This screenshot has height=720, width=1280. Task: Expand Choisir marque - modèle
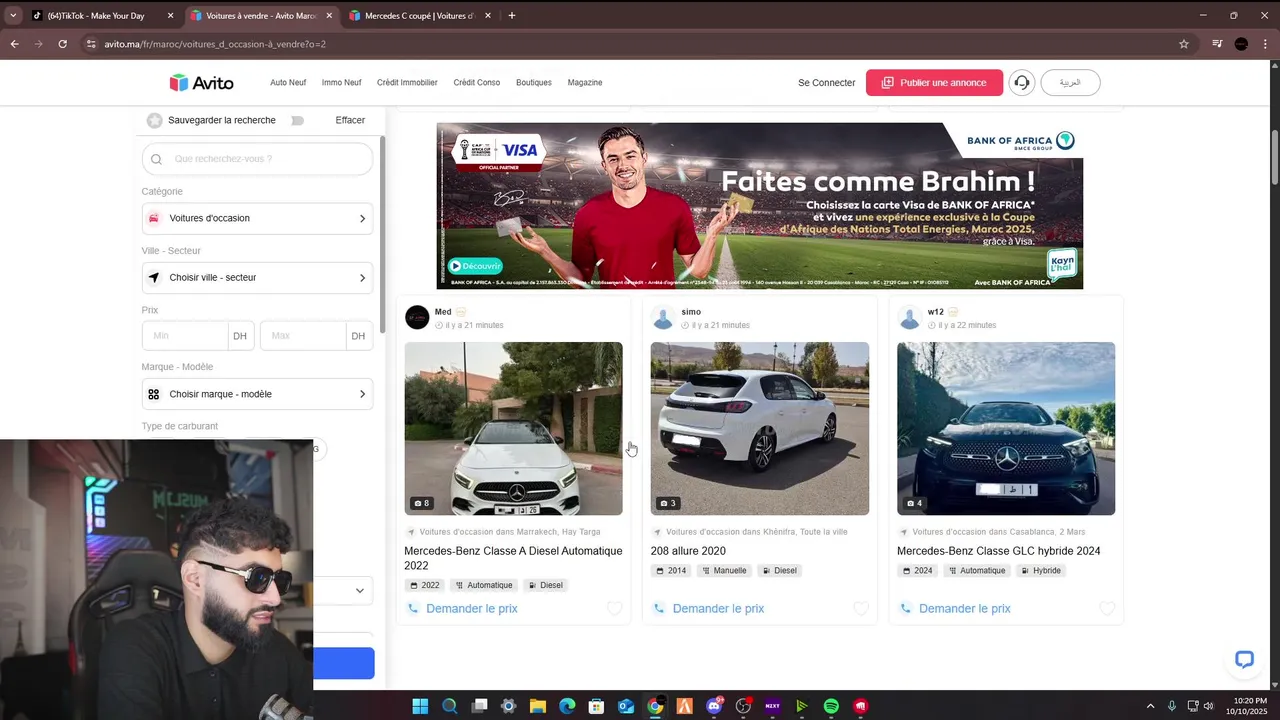[x=257, y=394]
